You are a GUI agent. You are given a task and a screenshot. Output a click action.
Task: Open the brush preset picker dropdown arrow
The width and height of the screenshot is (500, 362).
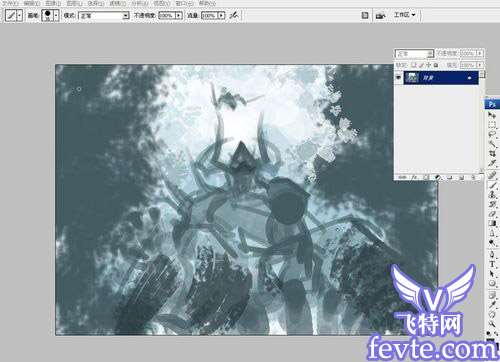[56, 15]
